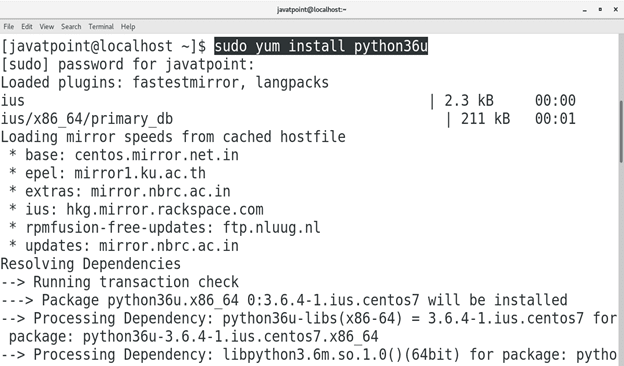Click 'package: python36u-3.6.4-1.ius.centos7.x86_64' line
The width and height of the screenshot is (624, 366).
(194, 337)
